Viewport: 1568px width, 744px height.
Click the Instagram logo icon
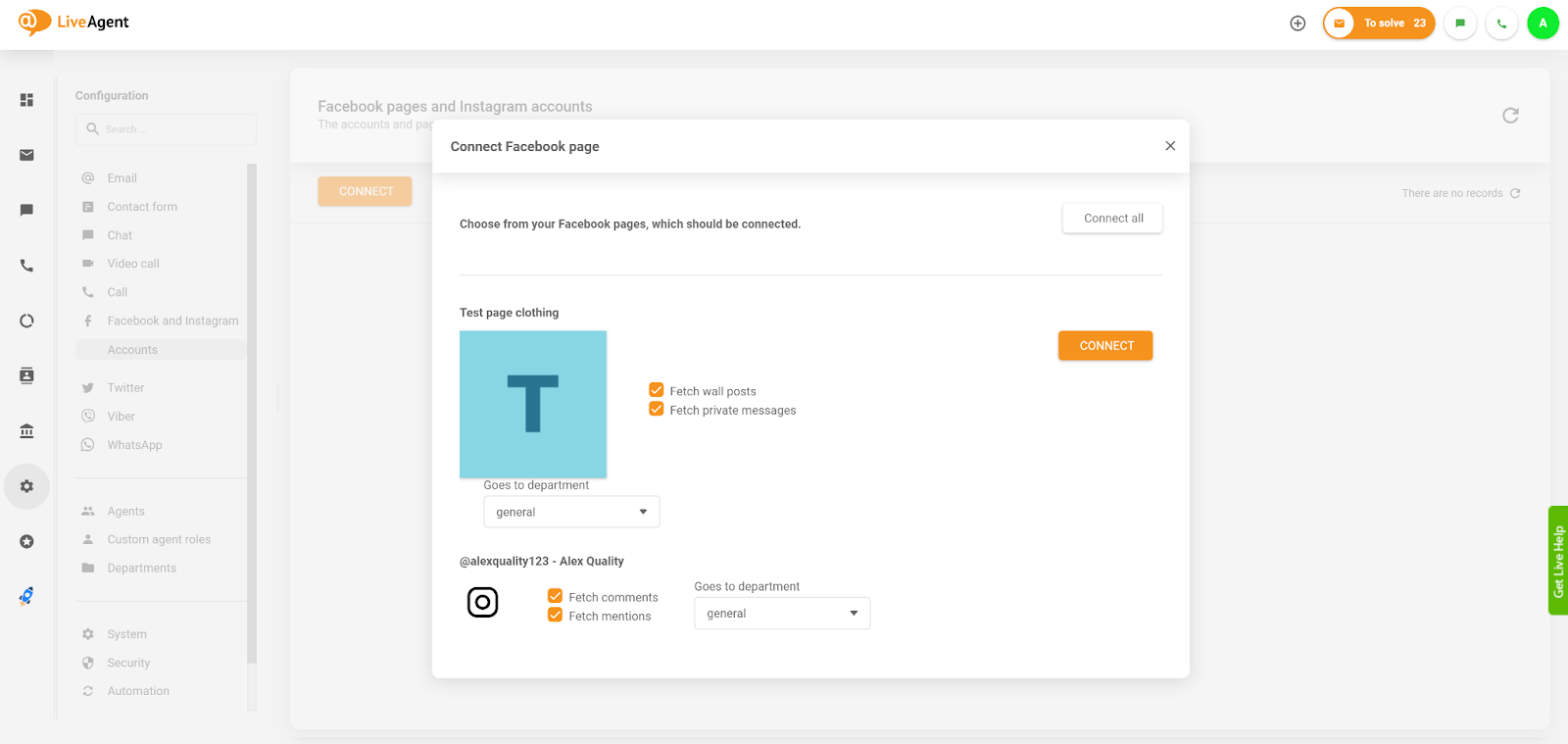click(482, 602)
